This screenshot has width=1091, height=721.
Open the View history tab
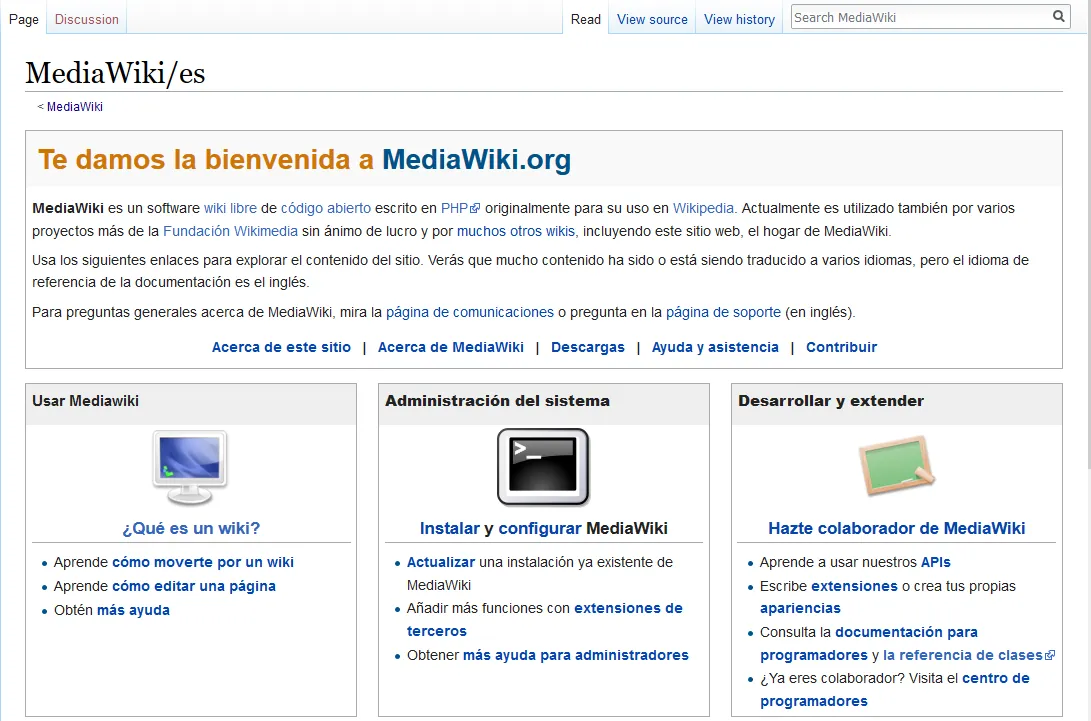point(739,19)
